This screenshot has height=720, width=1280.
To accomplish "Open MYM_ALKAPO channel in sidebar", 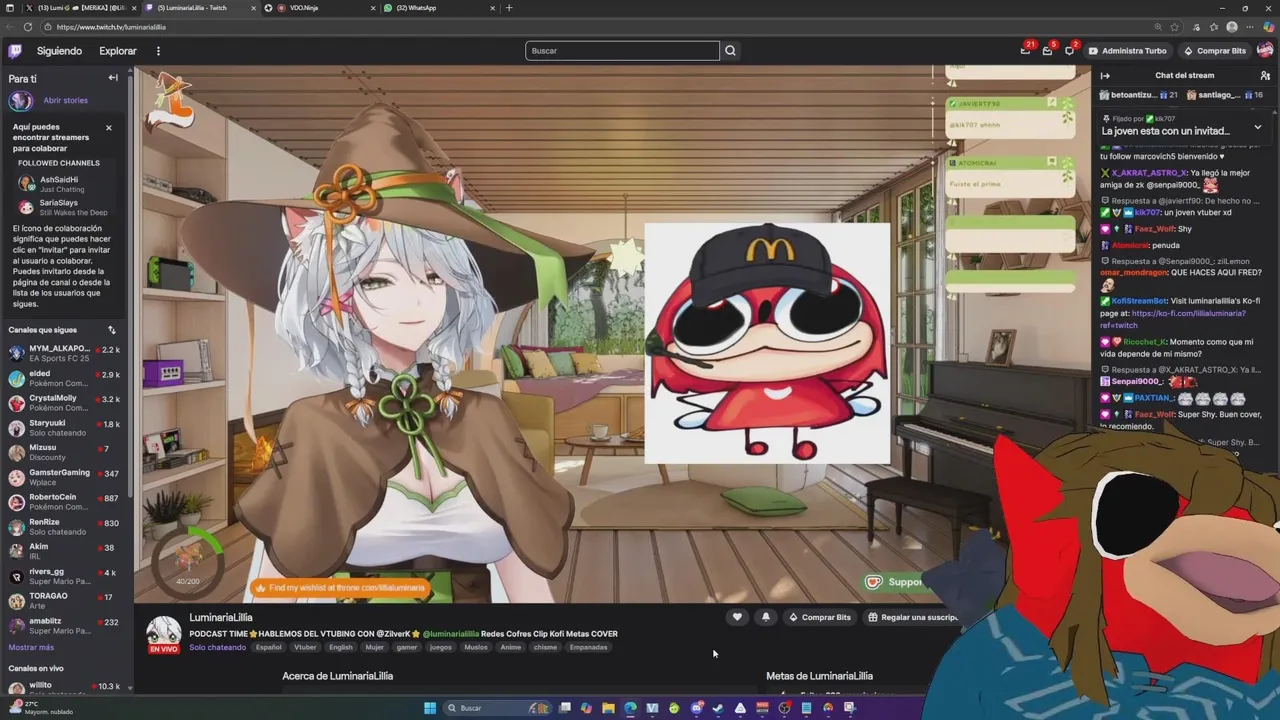I will tap(66, 353).
